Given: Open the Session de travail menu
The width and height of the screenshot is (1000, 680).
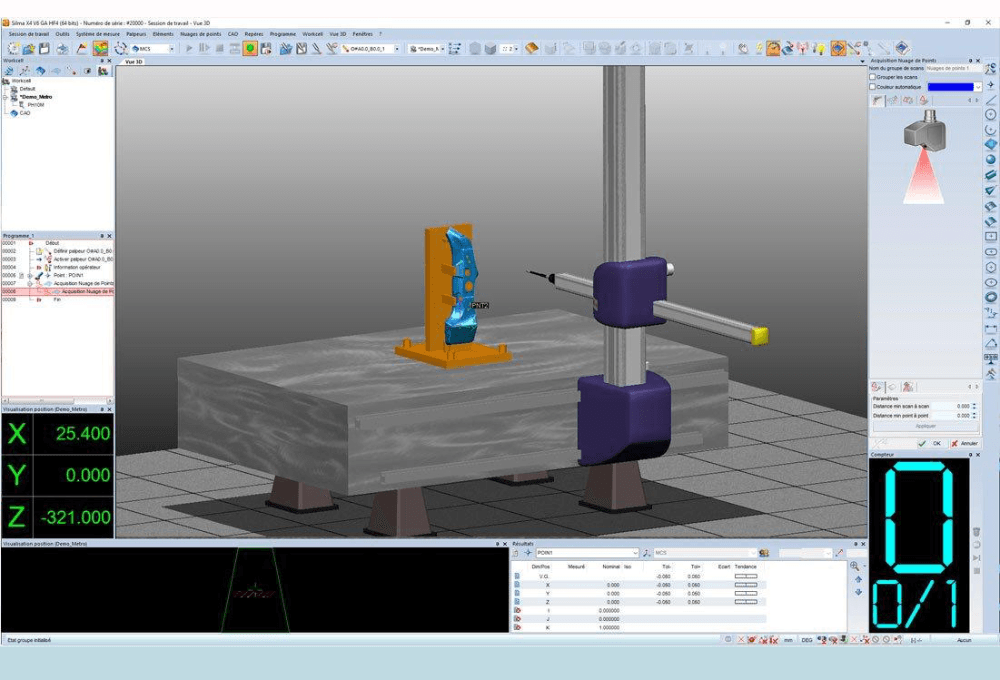Looking at the screenshot, I should pos(29,34).
